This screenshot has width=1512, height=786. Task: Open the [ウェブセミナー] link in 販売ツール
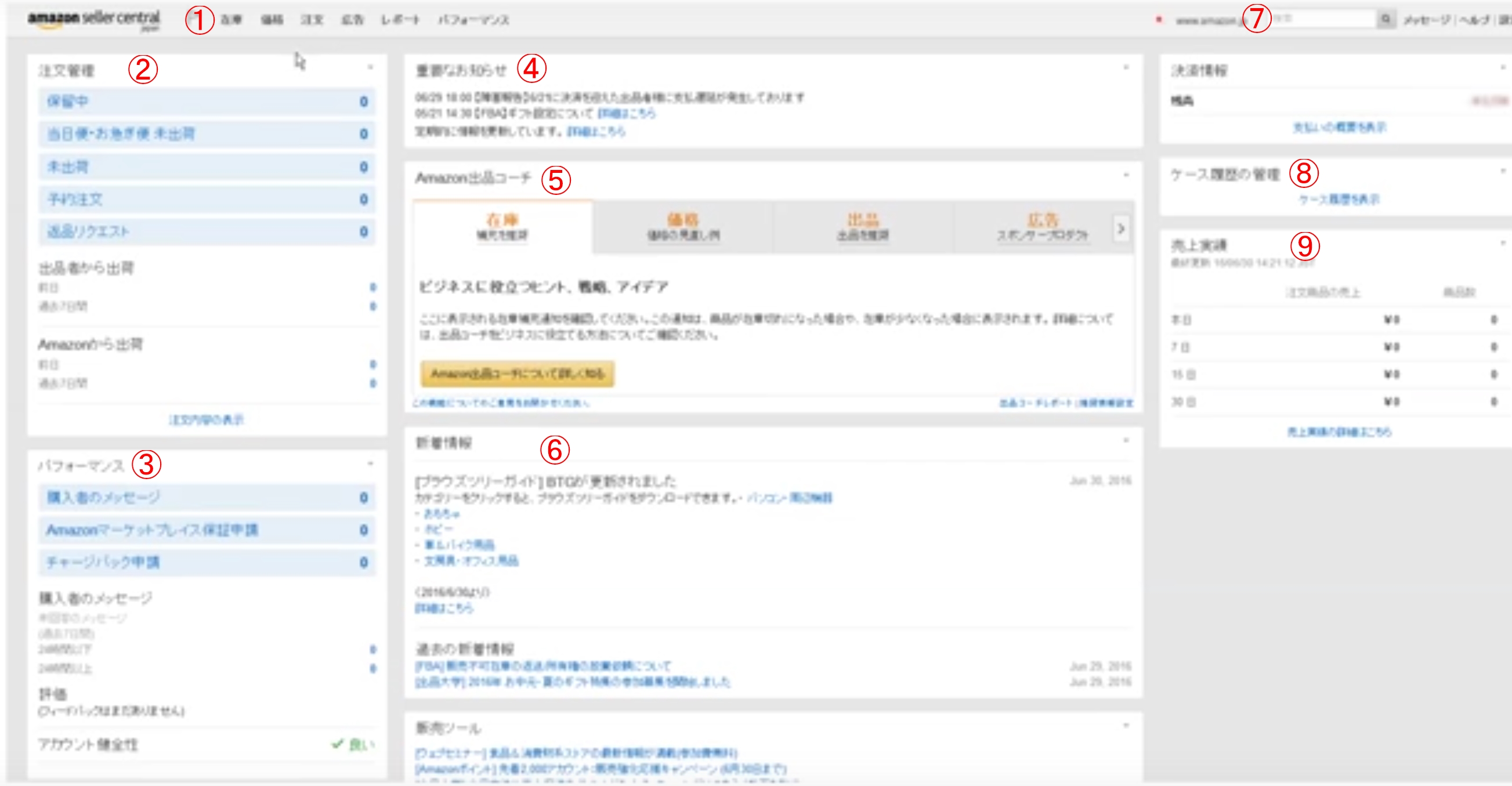576,753
